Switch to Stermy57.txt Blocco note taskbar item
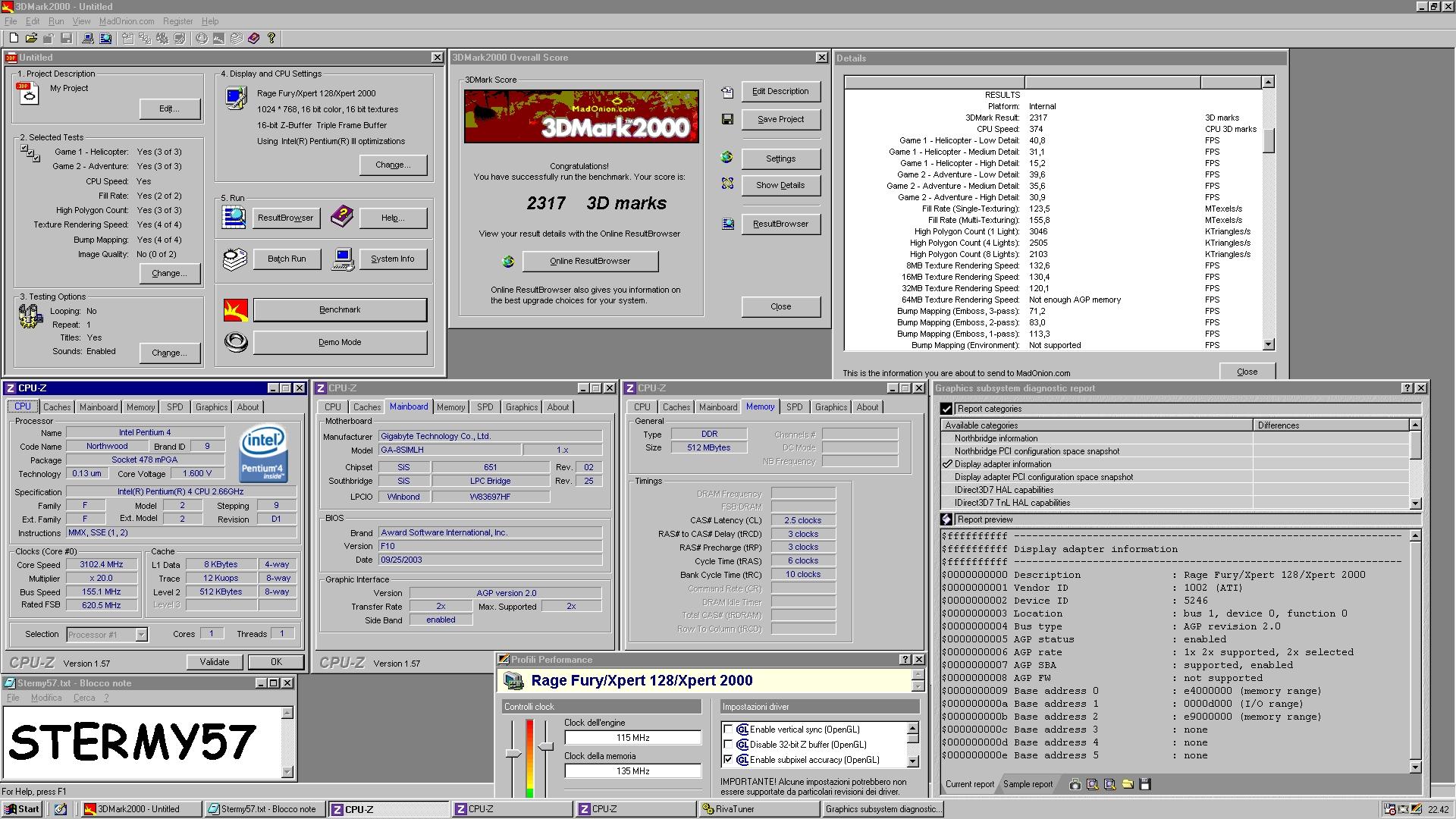 265,809
